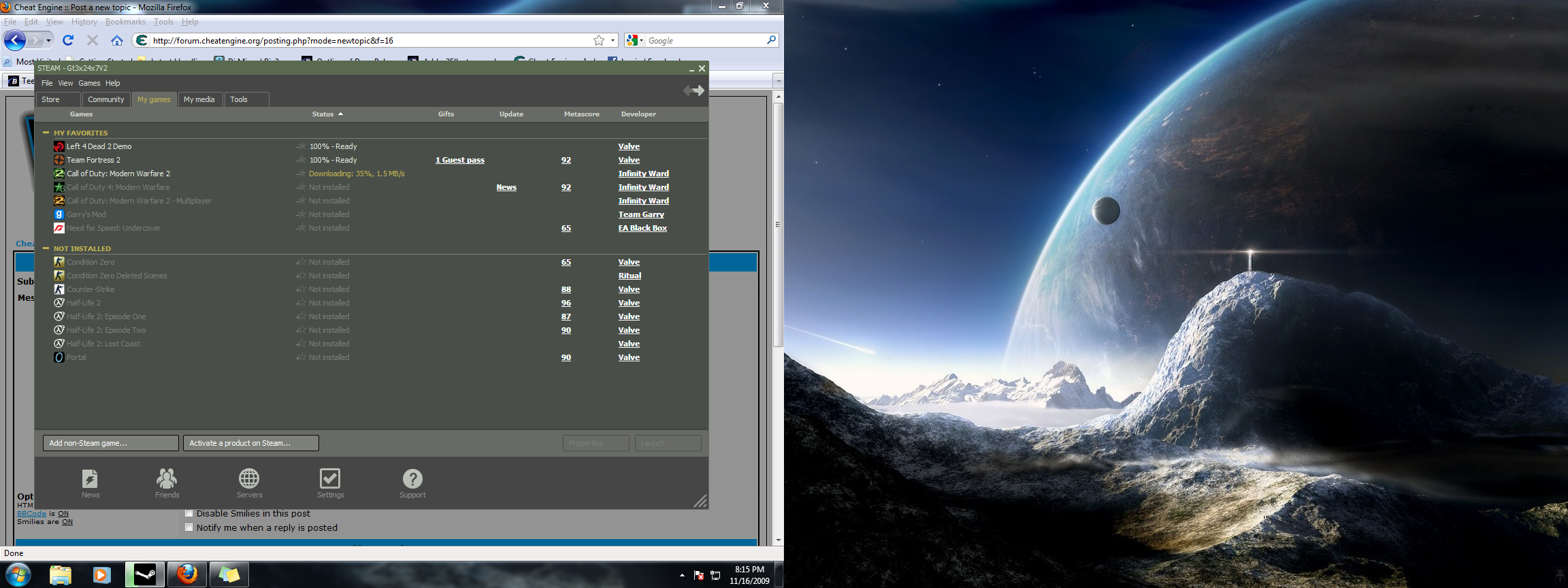Select the Left 4 Dead 2 Demo game icon

(x=59, y=146)
